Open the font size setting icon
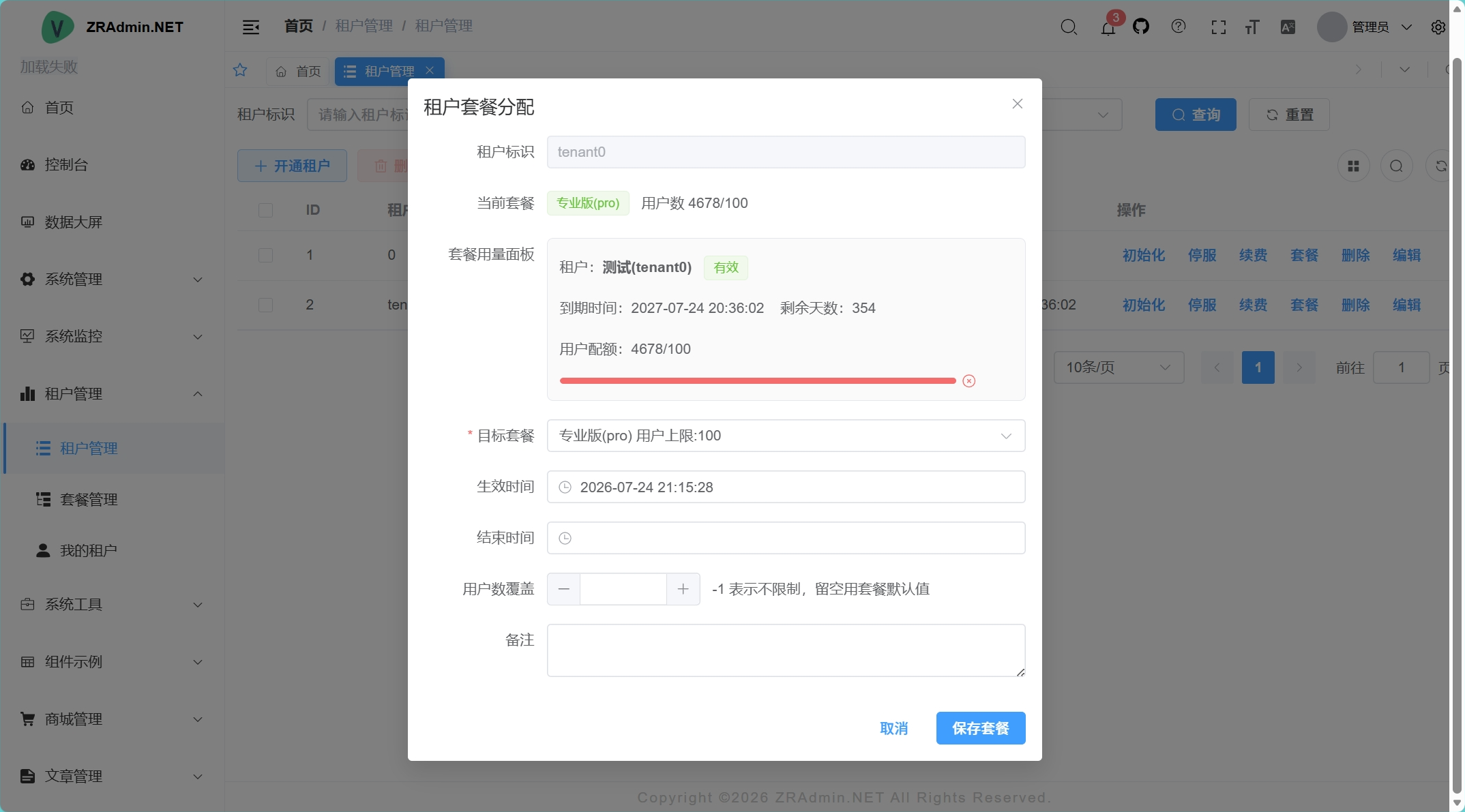1465x812 pixels. 1252,27
